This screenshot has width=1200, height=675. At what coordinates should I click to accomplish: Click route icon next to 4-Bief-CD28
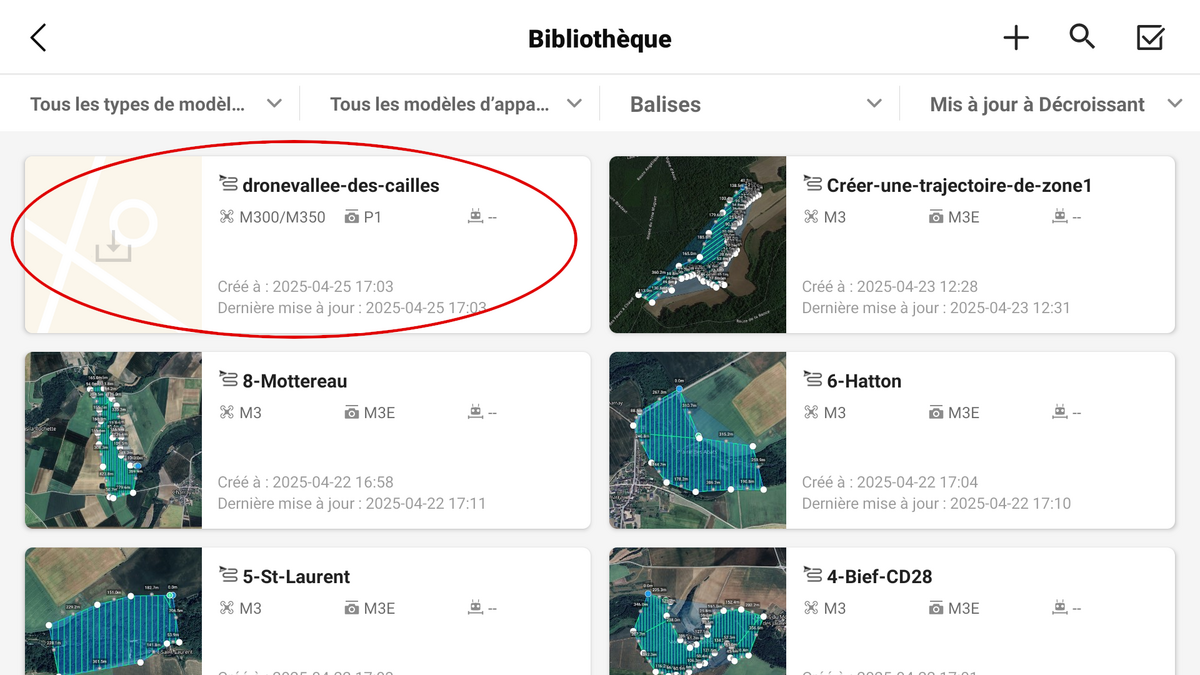coord(812,576)
